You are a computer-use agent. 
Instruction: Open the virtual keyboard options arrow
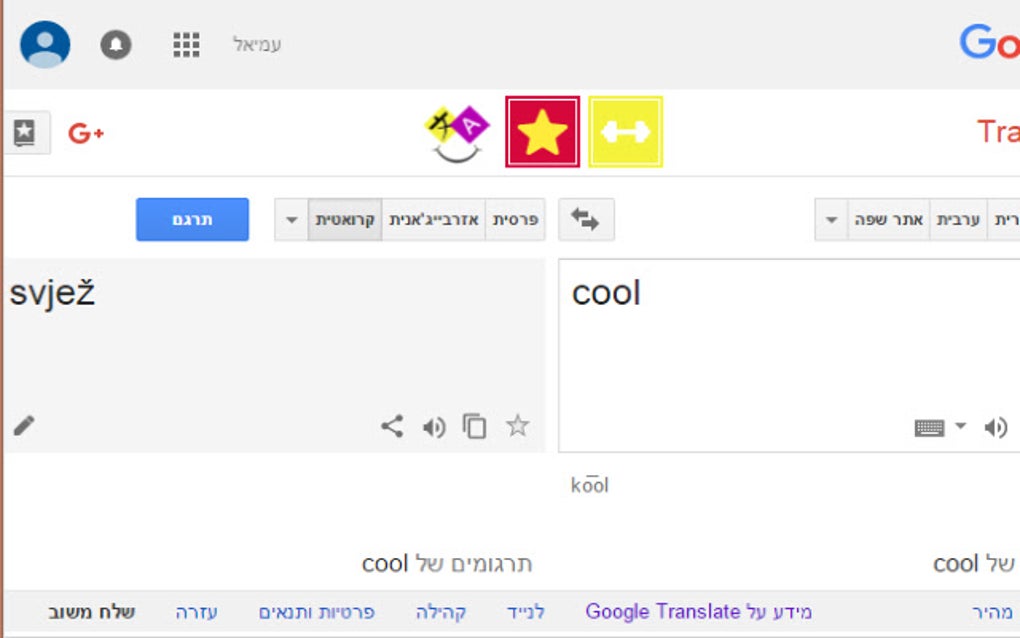(x=960, y=427)
